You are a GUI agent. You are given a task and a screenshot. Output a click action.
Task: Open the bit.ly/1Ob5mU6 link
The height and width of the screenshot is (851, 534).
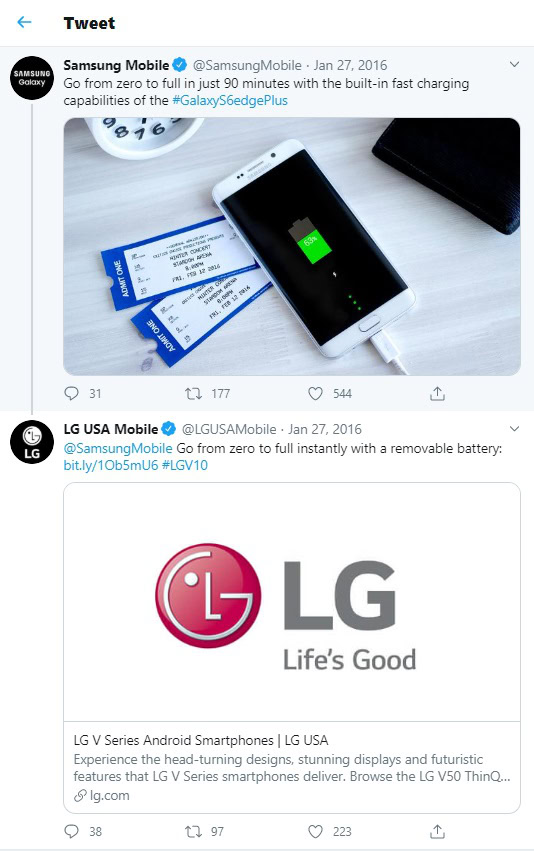coord(111,465)
